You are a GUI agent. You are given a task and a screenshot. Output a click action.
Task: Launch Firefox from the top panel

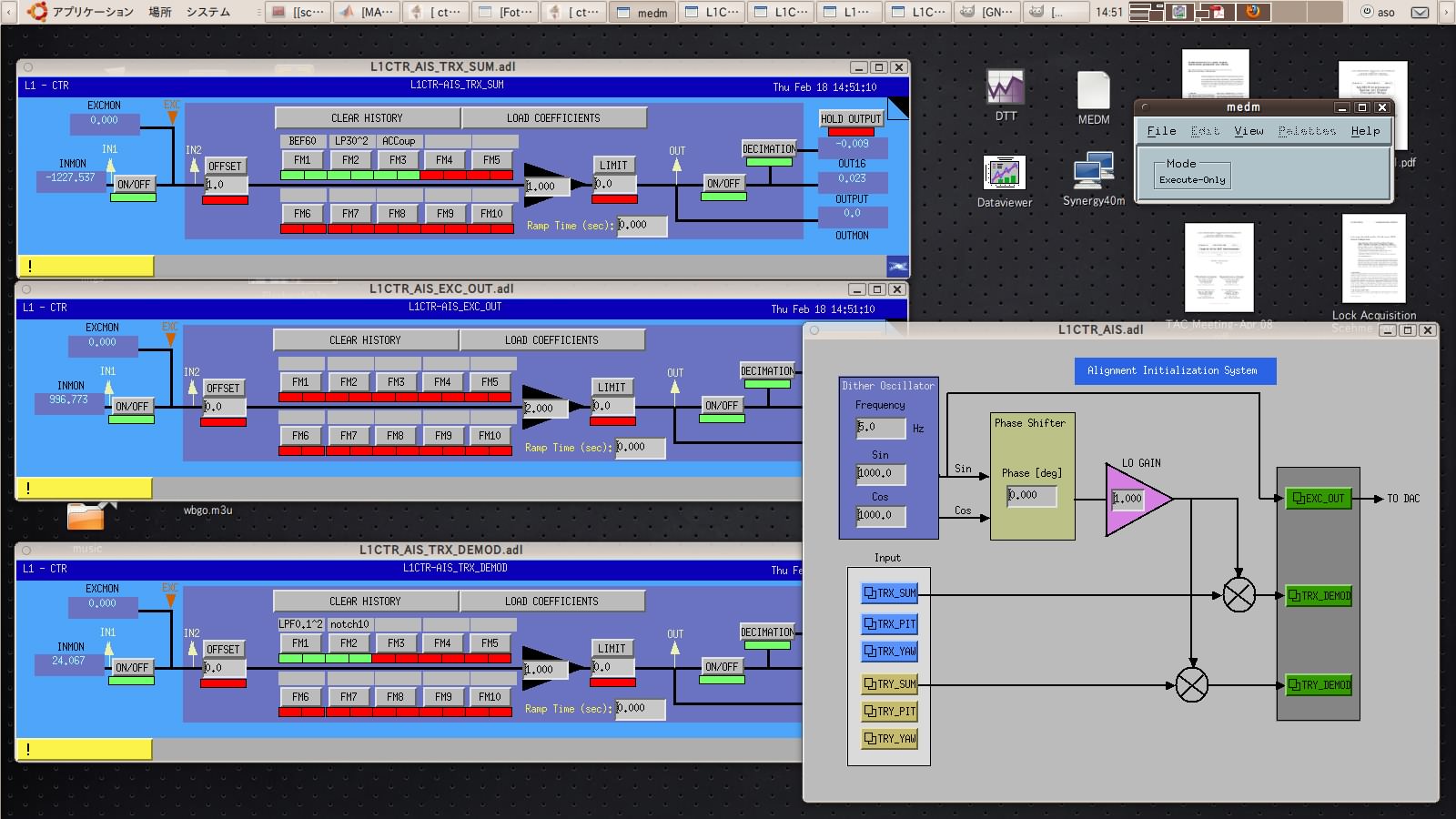pyautogui.click(x=1253, y=12)
